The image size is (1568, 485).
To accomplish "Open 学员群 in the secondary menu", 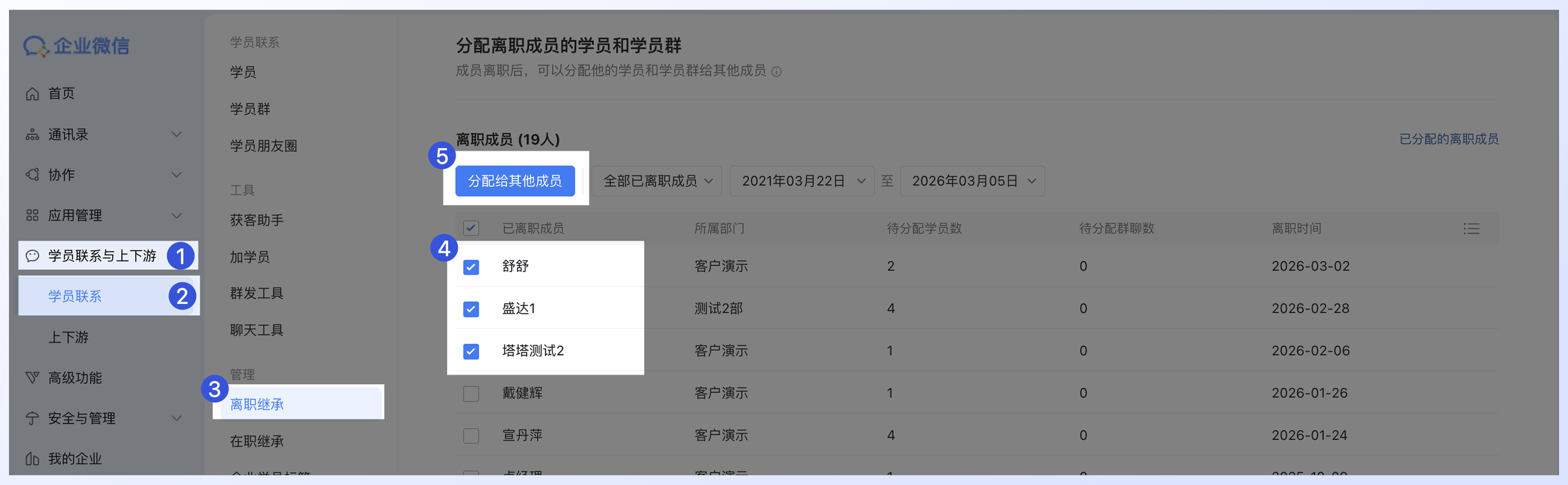I will click(249, 109).
